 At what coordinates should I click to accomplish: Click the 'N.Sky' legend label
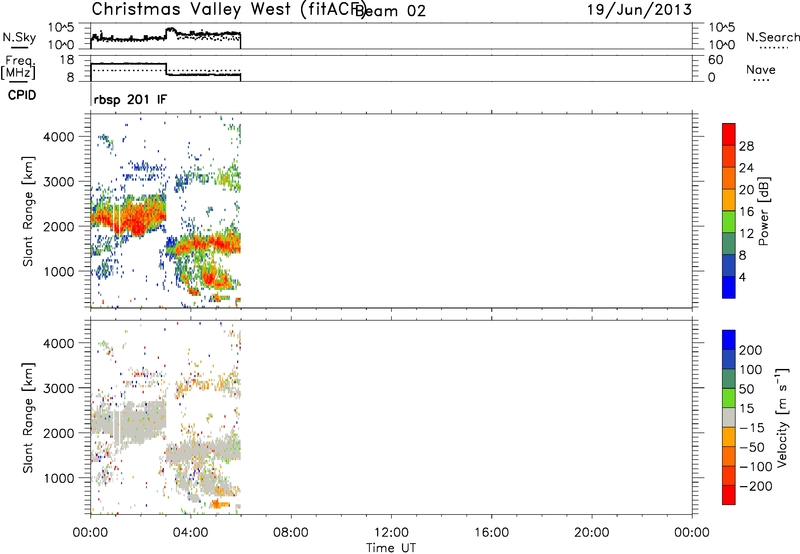(x=19, y=38)
